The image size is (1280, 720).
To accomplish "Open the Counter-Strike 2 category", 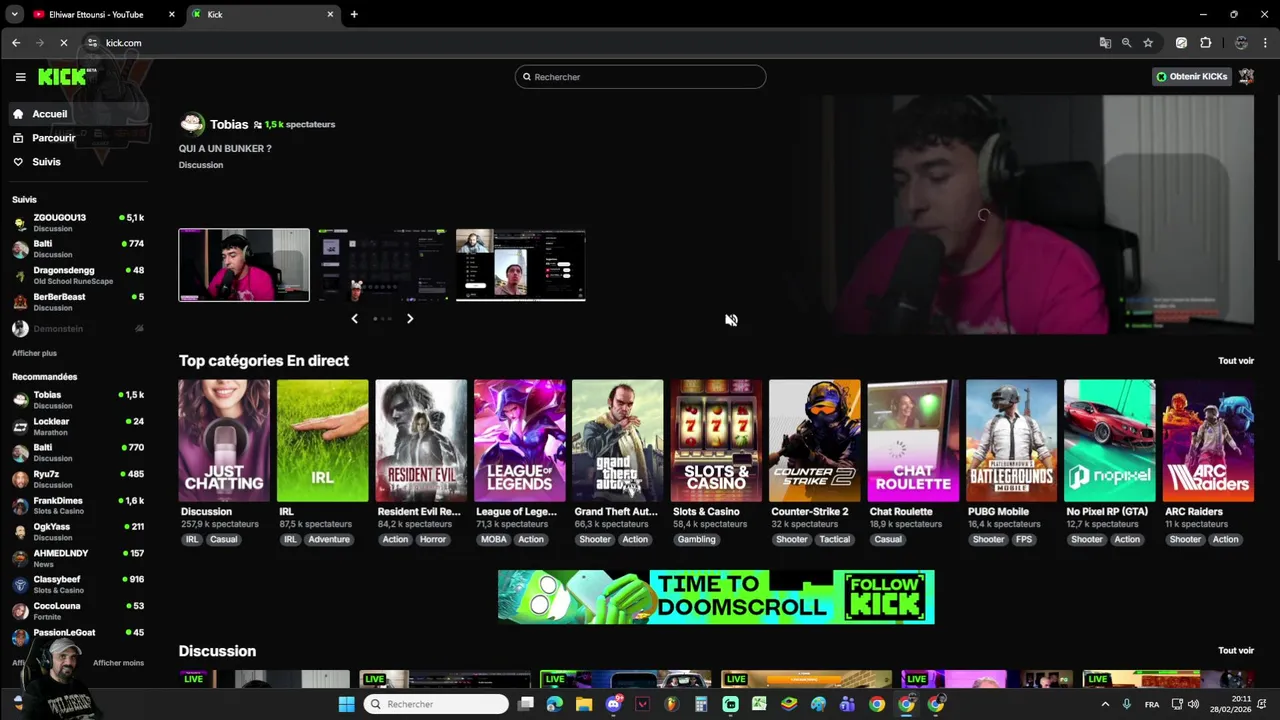I will click(814, 440).
